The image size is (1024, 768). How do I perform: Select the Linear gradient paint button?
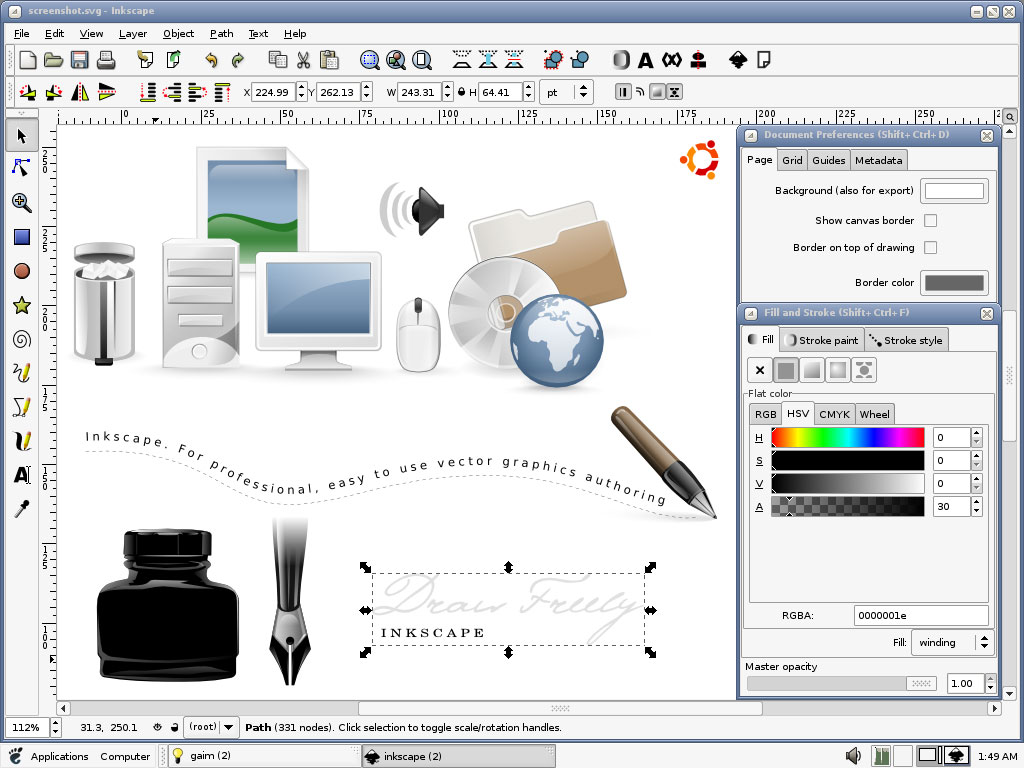point(812,370)
